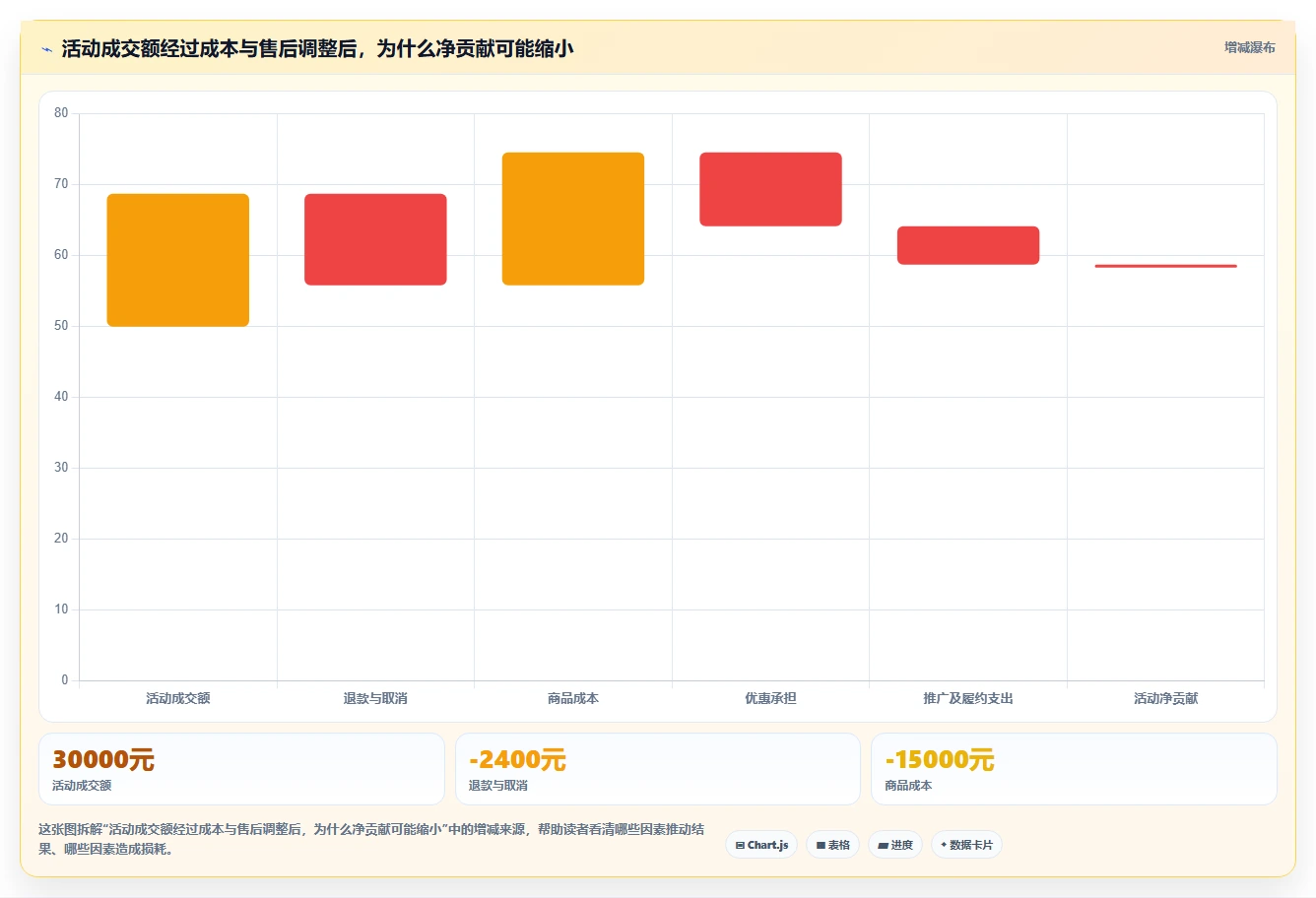Image resolution: width=1316 pixels, height=898 pixels.
Task: Click the red 优惠承担 bar
Action: (770, 189)
